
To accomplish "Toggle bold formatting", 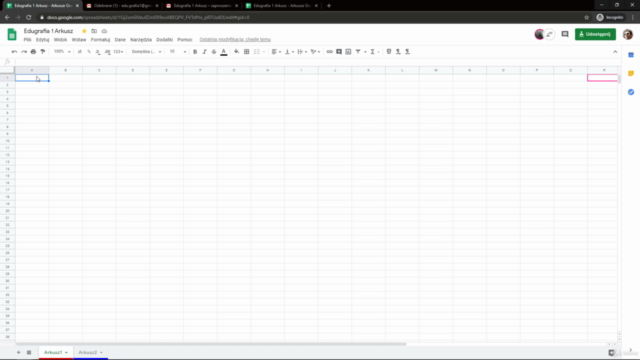I will (195, 52).
